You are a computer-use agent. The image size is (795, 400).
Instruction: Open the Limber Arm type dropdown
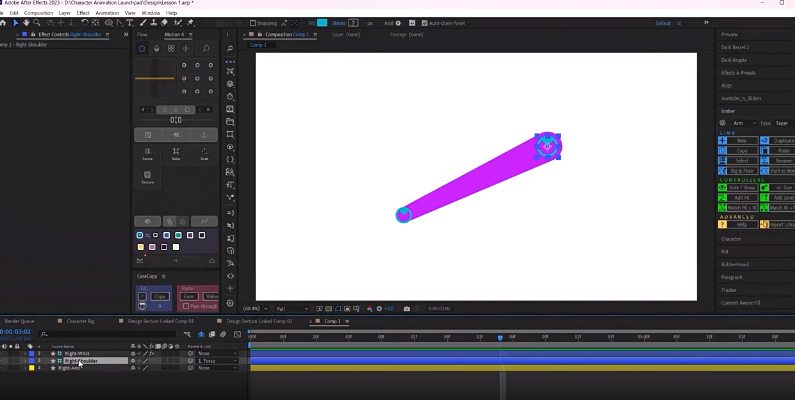coord(743,122)
